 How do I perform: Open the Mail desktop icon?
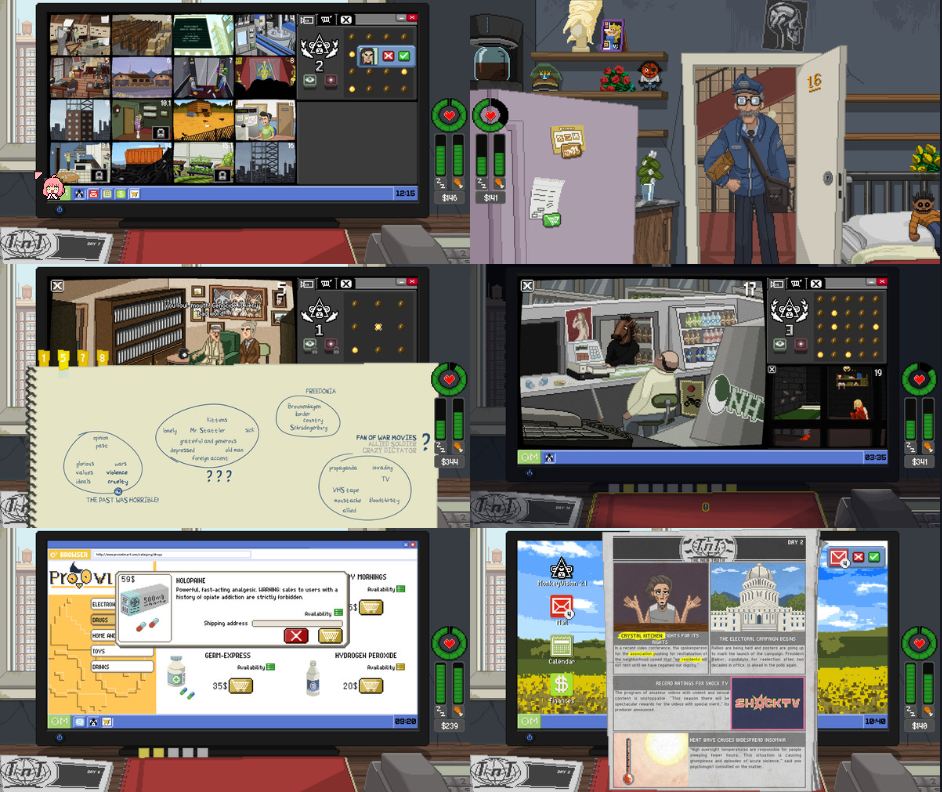(561, 609)
